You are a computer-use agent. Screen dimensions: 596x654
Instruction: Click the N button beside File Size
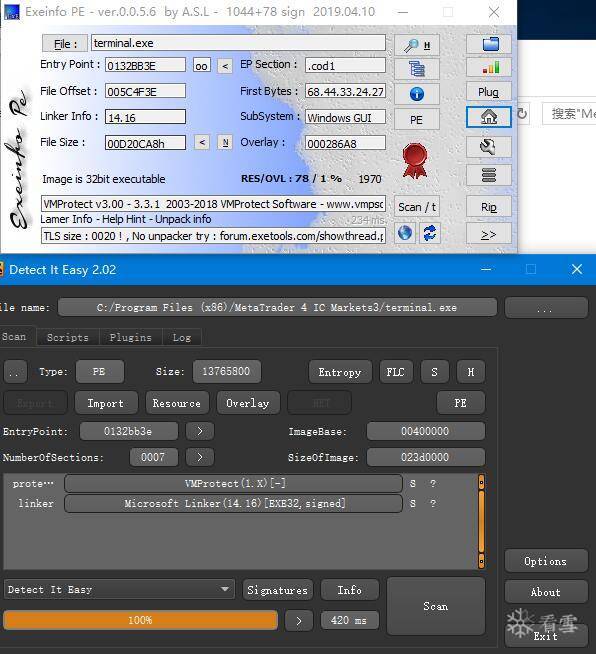tap(225, 143)
